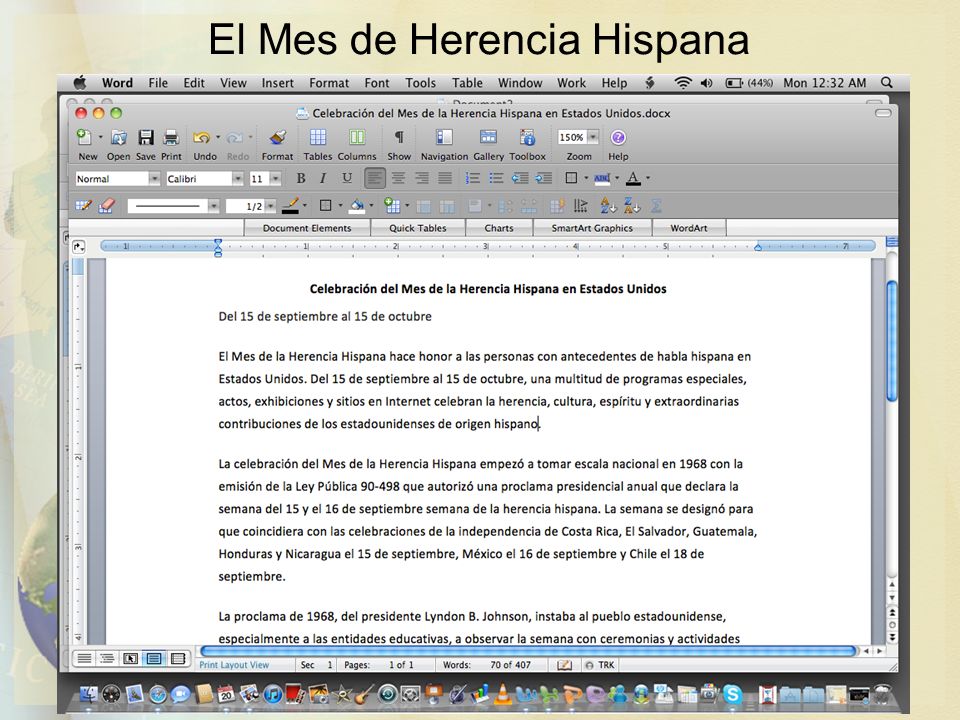Viewport: 960px width, 720px height.
Task: Open the Tables toolbar button
Action: (318, 138)
